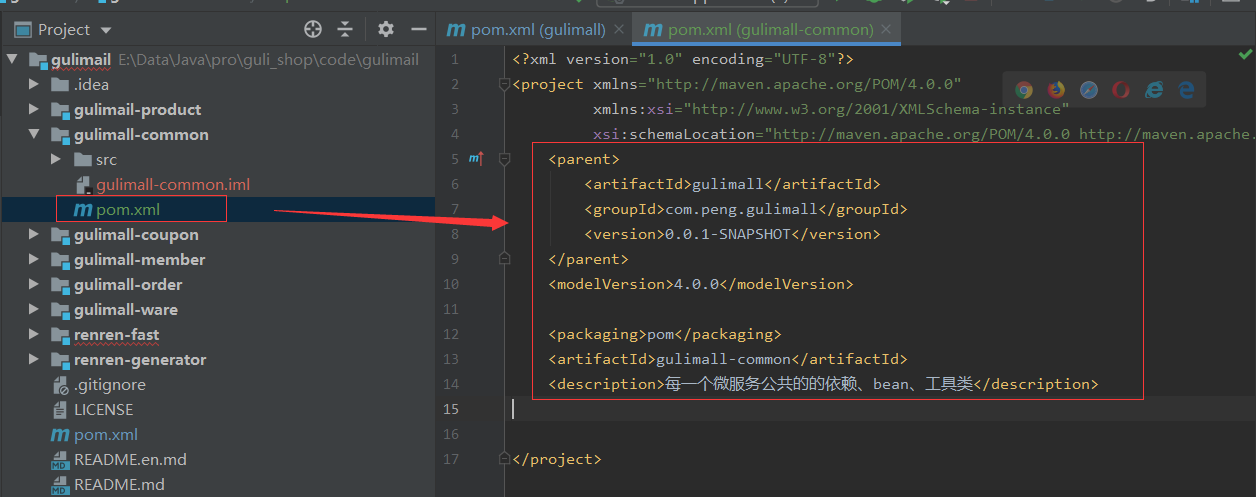Image resolution: width=1256 pixels, height=497 pixels.
Task: Select the README.md file
Action: tap(119, 484)
